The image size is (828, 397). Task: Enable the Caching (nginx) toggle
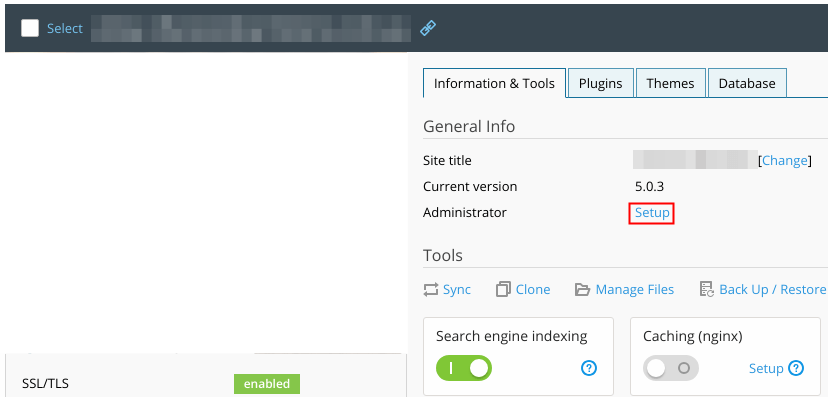pyautogui.click(x=671, y=368)
